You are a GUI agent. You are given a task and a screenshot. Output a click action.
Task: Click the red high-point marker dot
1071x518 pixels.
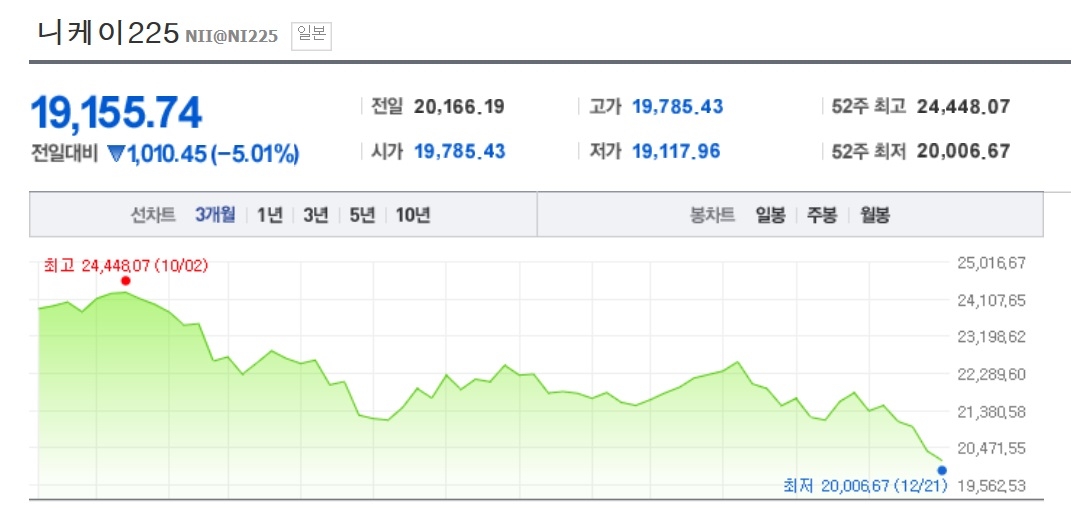pos(125,281)
